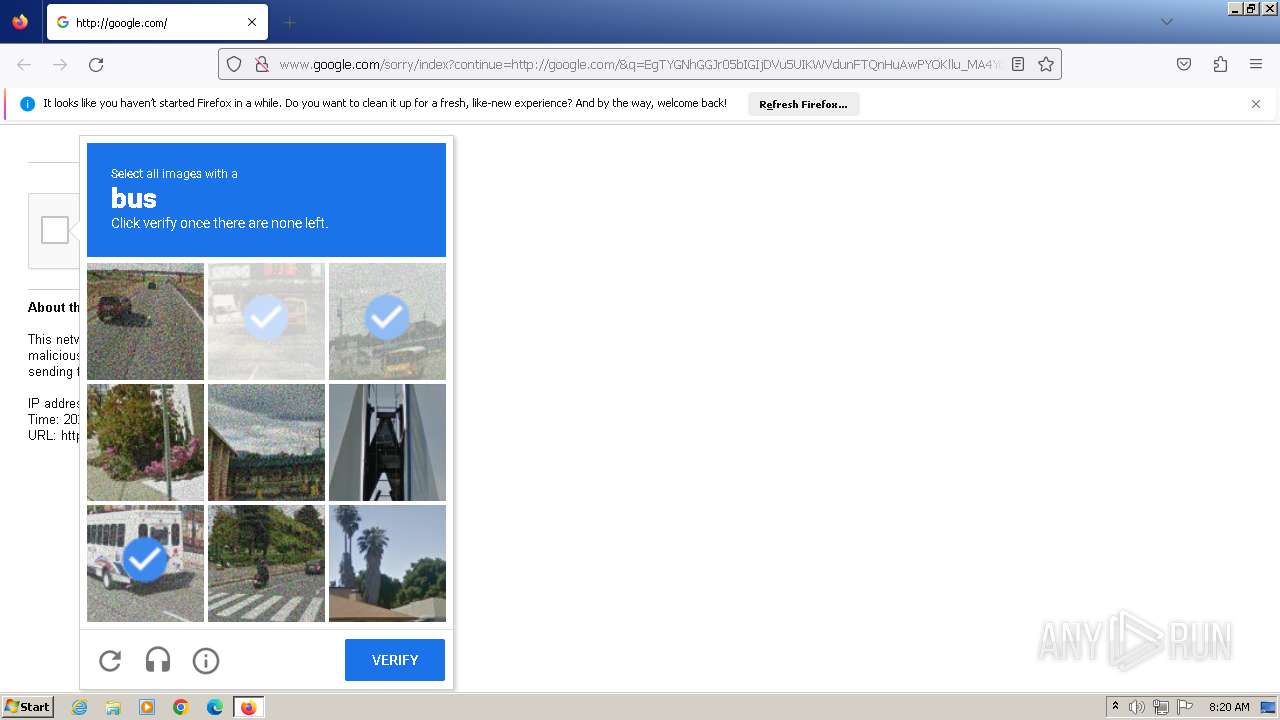Select the road with car image tile
This screenshot has height=720, width=1280.
(145, 321)
